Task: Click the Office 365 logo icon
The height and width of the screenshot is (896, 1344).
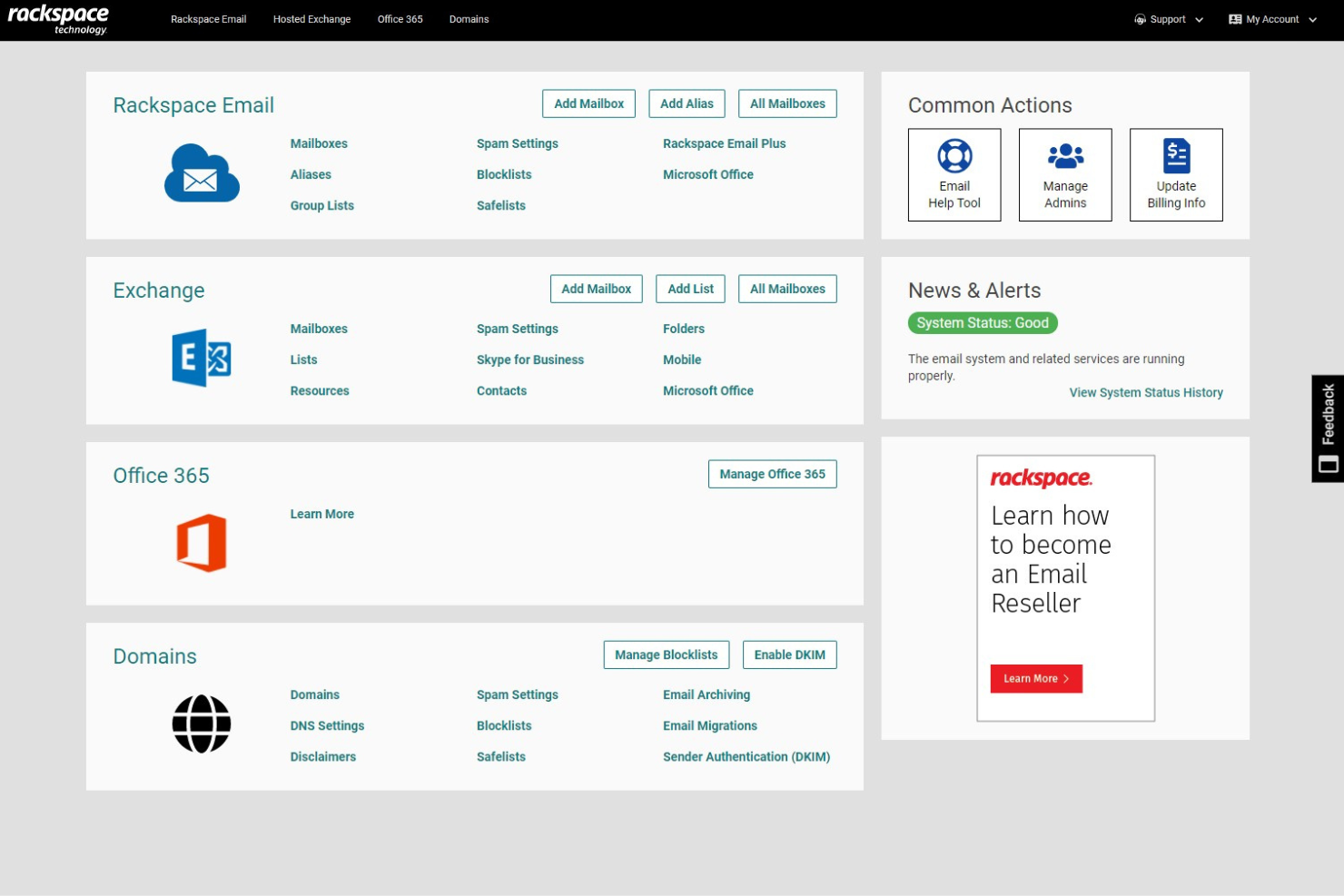Action: (x=202, y=542)
